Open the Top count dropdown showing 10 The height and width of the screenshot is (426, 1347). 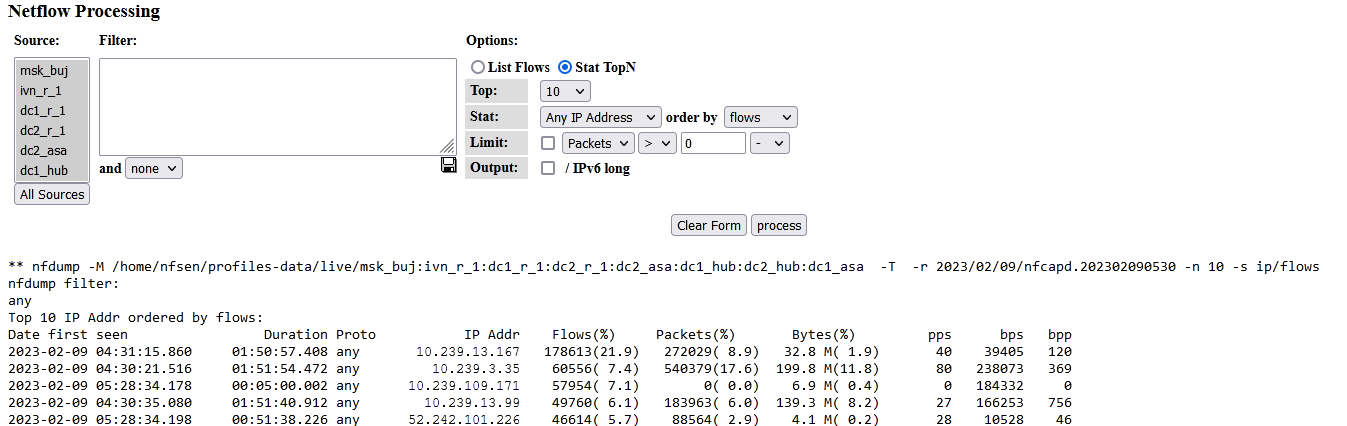tap(565, 91)
